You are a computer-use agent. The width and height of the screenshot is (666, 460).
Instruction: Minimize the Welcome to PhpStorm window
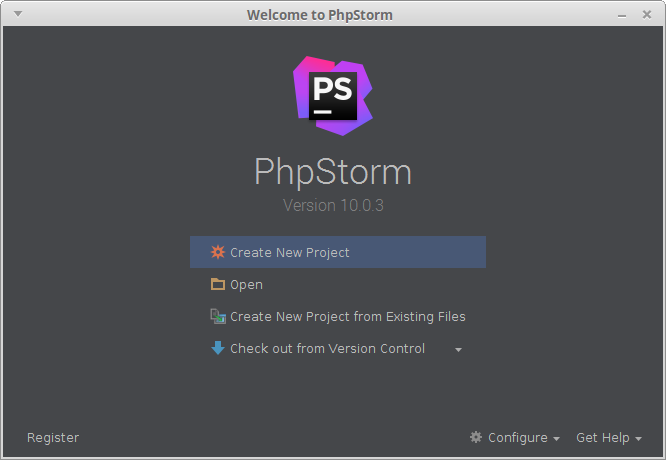[622, 16]
